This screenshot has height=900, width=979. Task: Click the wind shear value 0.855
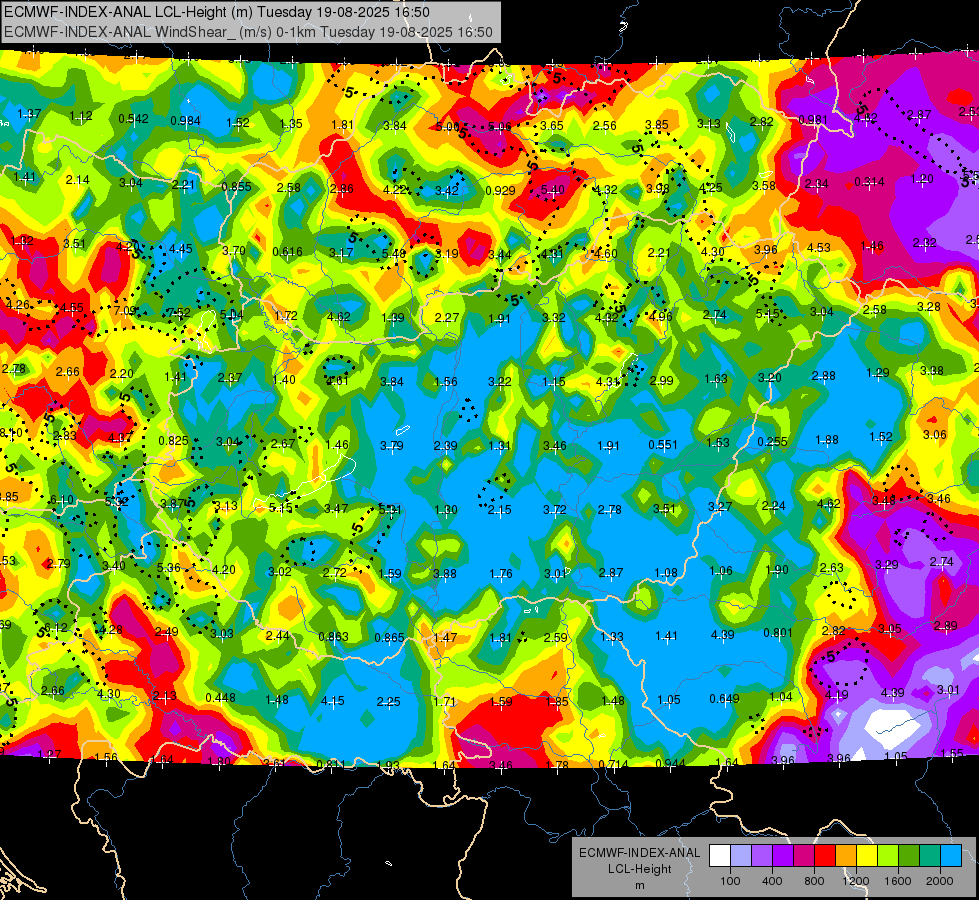click(237, 186)
